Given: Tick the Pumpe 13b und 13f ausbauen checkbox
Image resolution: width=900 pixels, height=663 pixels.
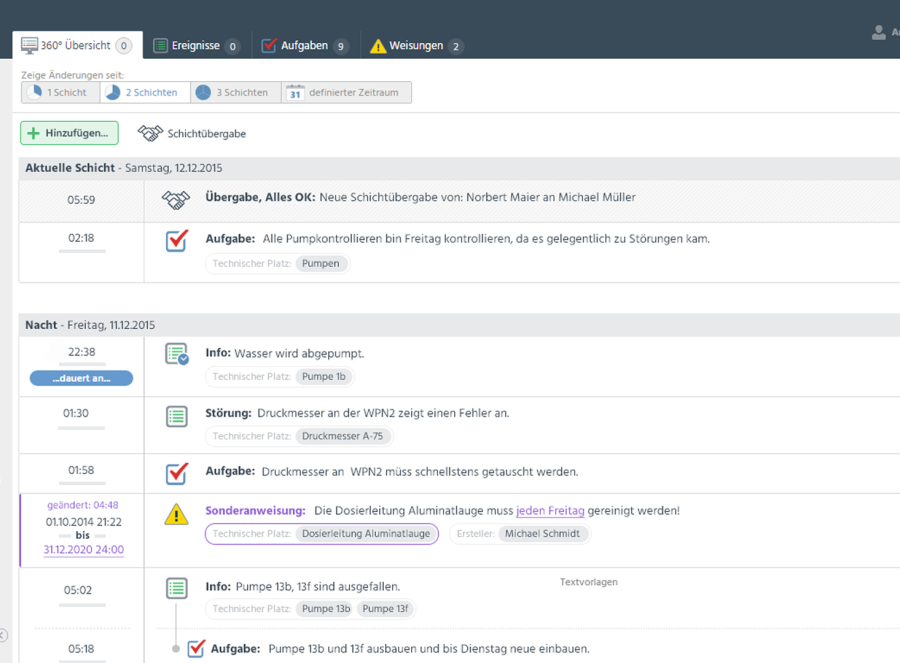Looking at the screenshot, I should (197, 648).
